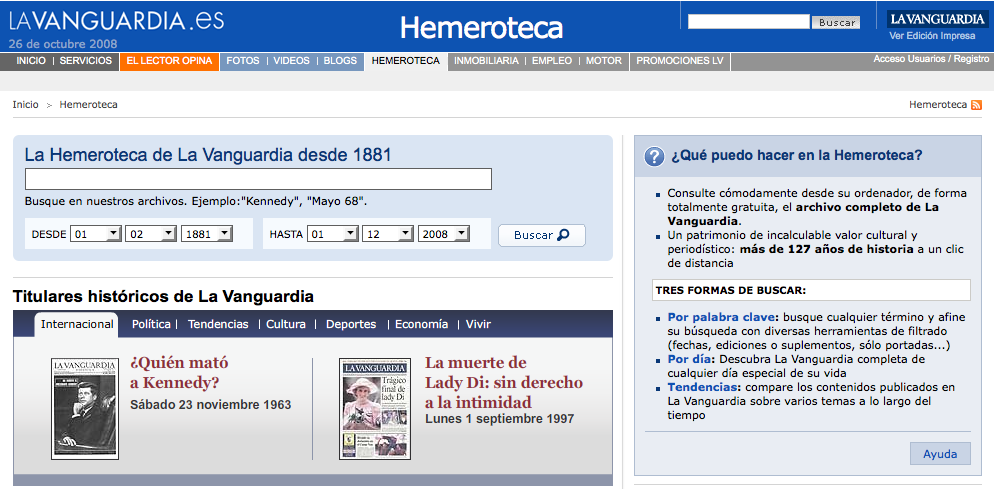The image size is (994, 489).
Task: Open the '¿Quién mató a Kennedy?' headline
Action: 179,373
